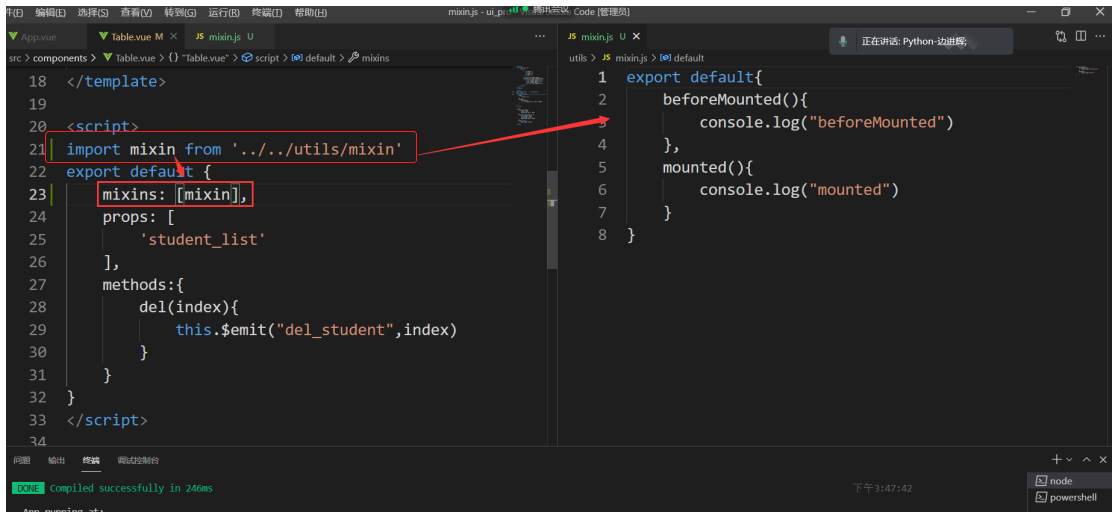Open the 调试控制台 (Debug Console) tab
The image size is (1112, 516).
[x=138, y=460]
